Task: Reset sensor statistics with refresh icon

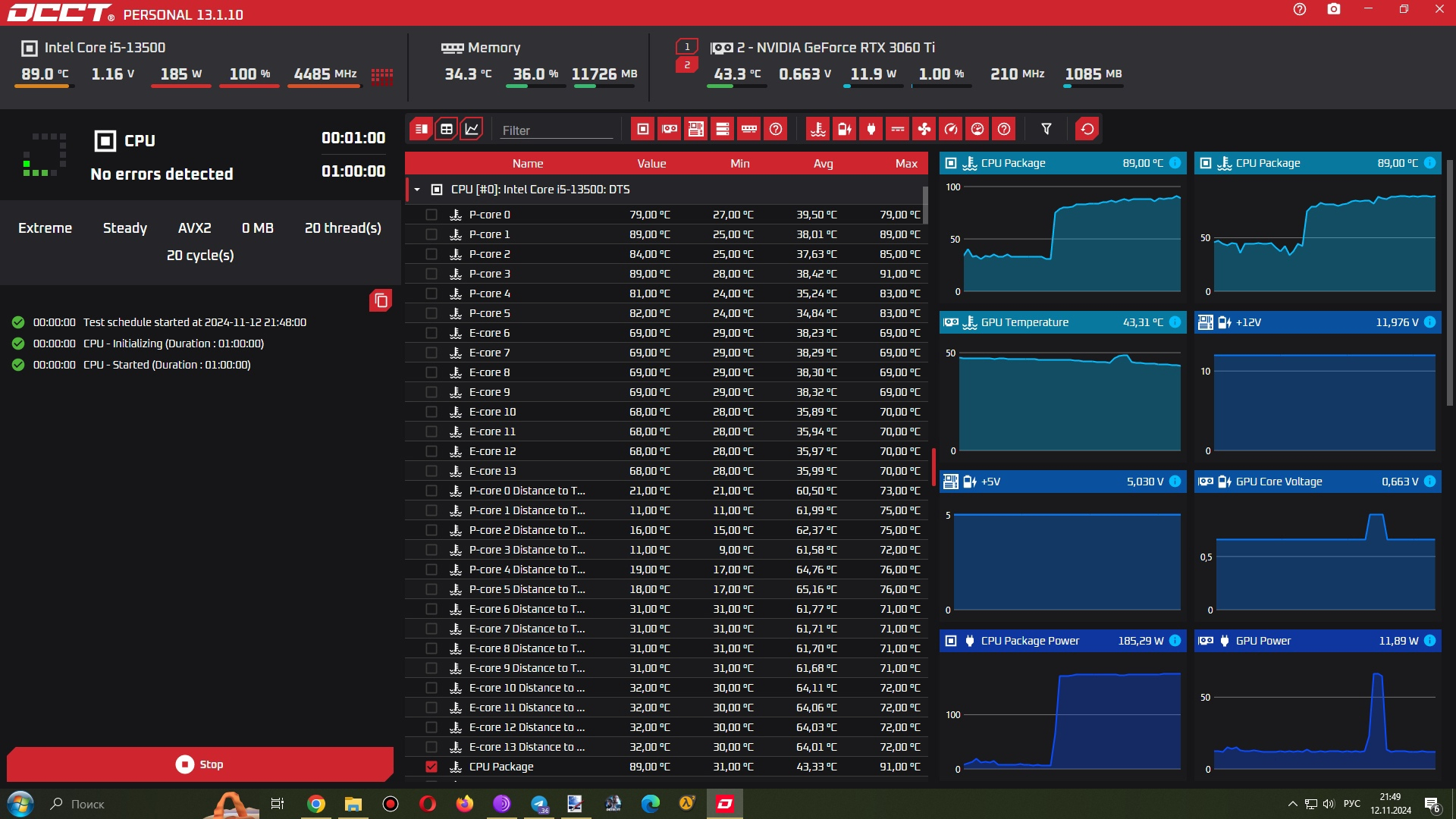Action: 1087,129
